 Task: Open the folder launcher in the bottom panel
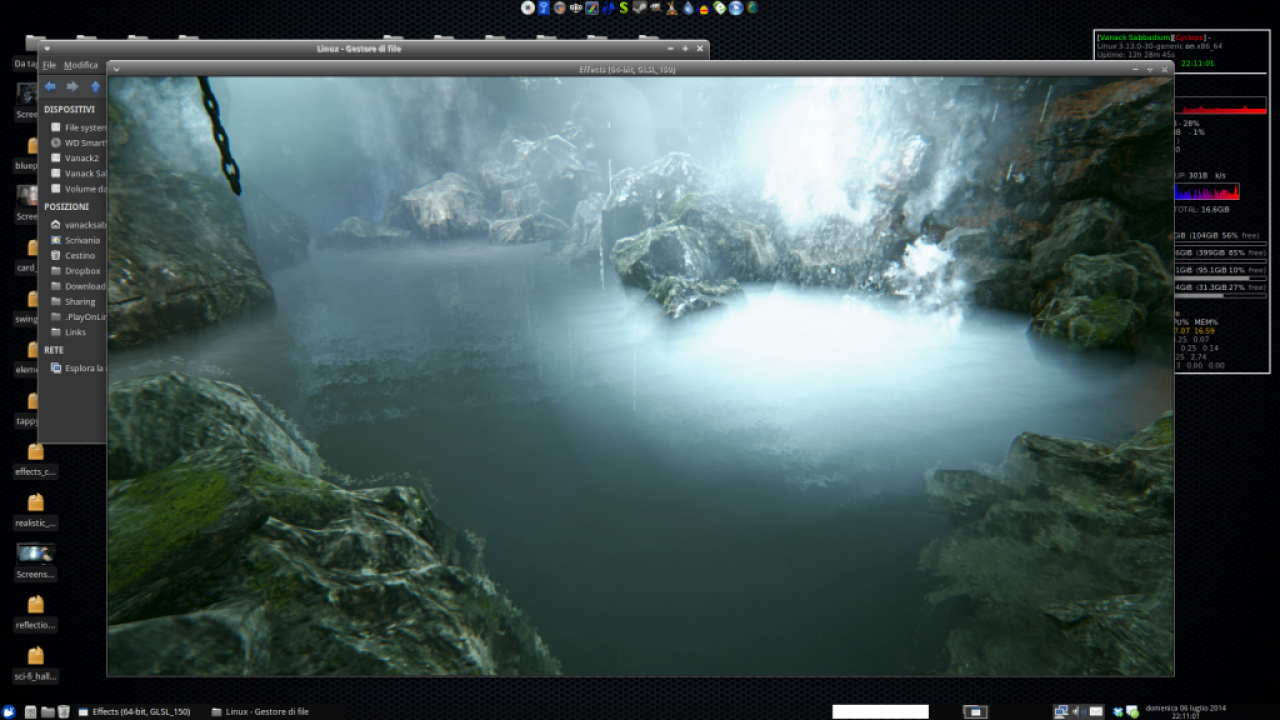[47, 712]
